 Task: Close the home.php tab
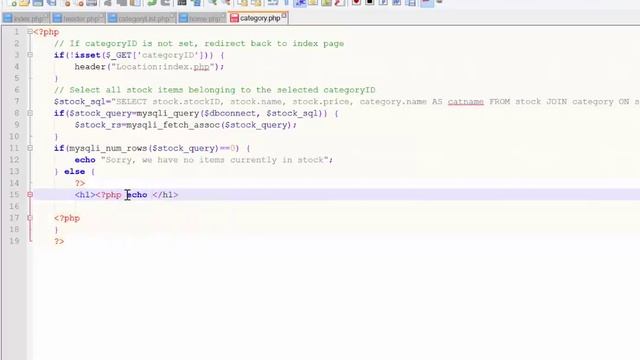click(223, 16)
